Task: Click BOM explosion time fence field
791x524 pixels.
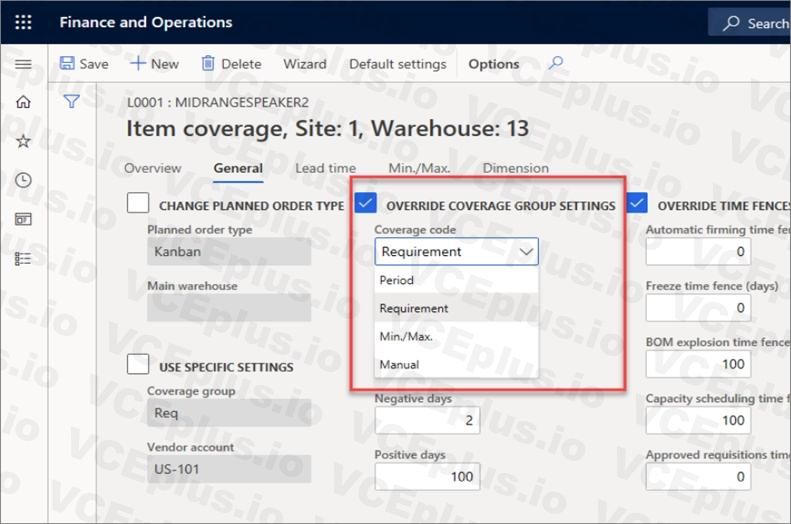Action: click(698, 364)
